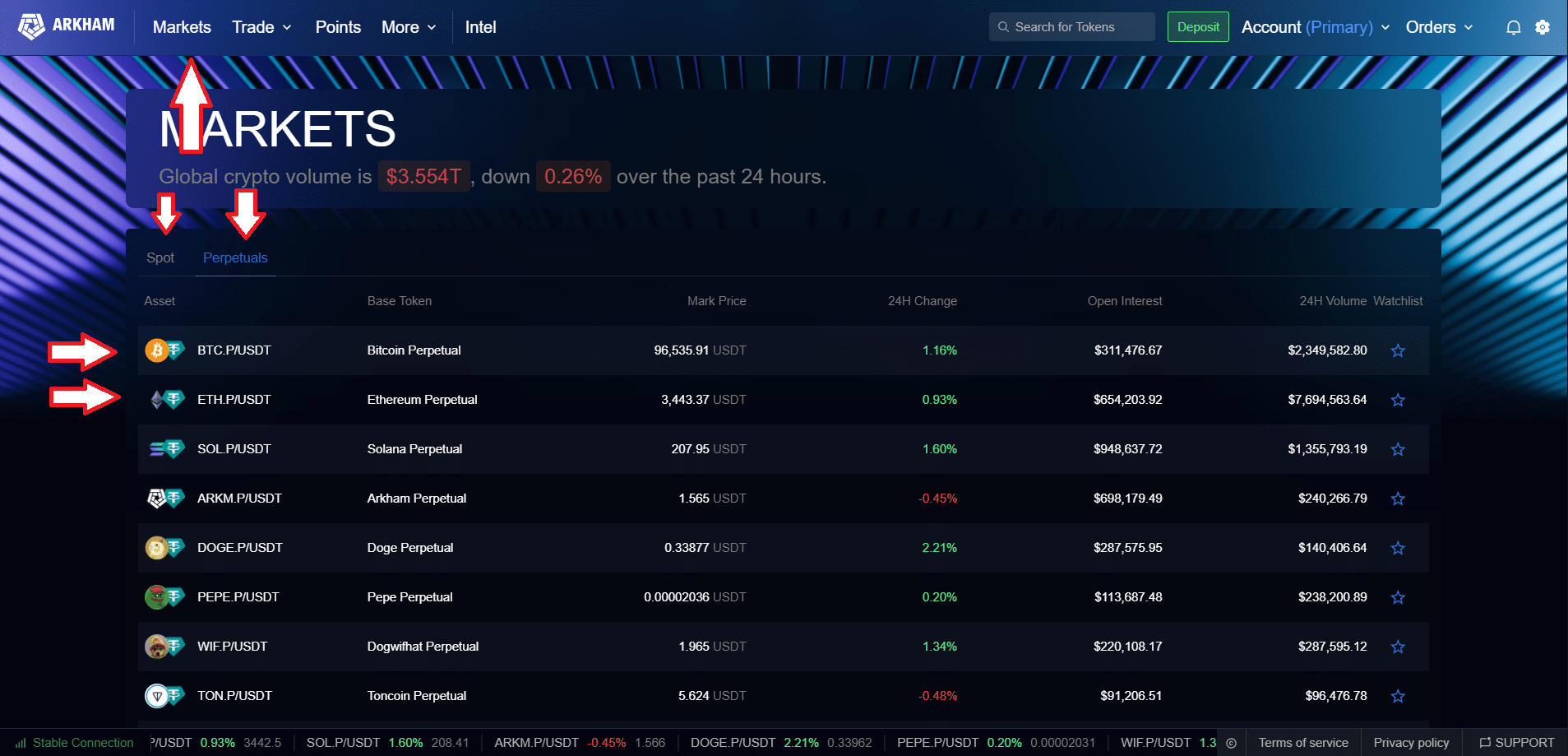Click search magnifier icon in token search
Image resolution: width=1568 pixels, height=756 pixels.
(1003, 27)
